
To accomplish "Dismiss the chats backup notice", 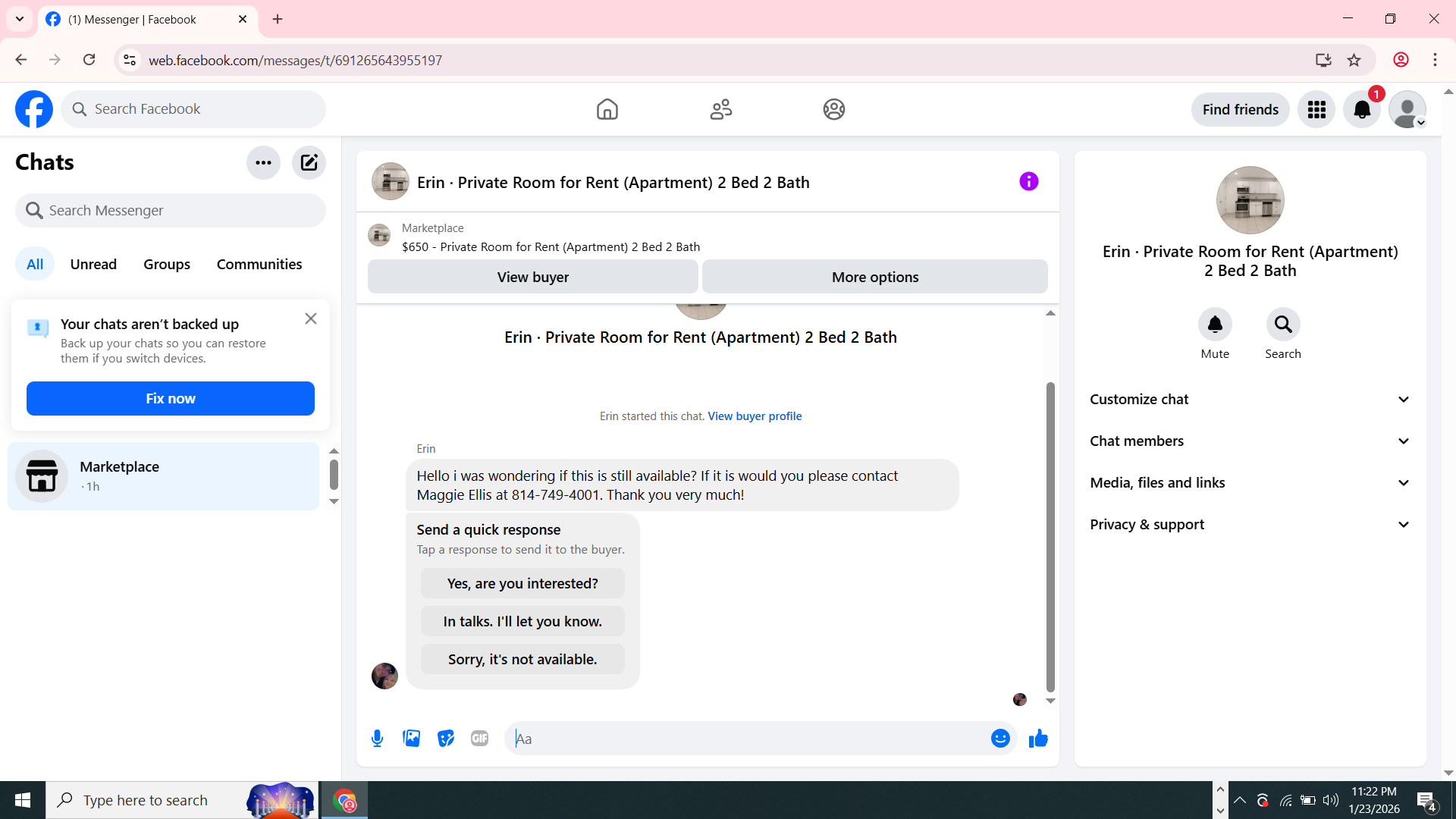I will point(311,318).
